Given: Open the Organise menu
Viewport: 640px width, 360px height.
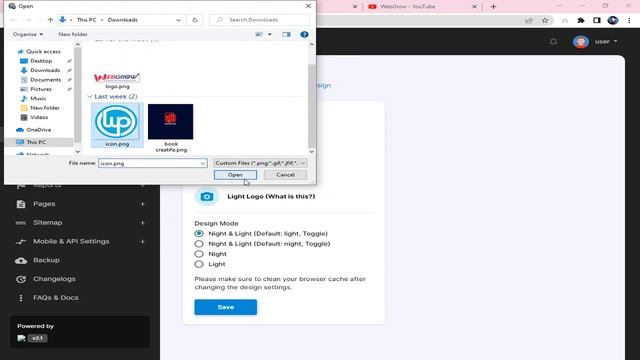Looking at the screenshot, I should [28, 34].
